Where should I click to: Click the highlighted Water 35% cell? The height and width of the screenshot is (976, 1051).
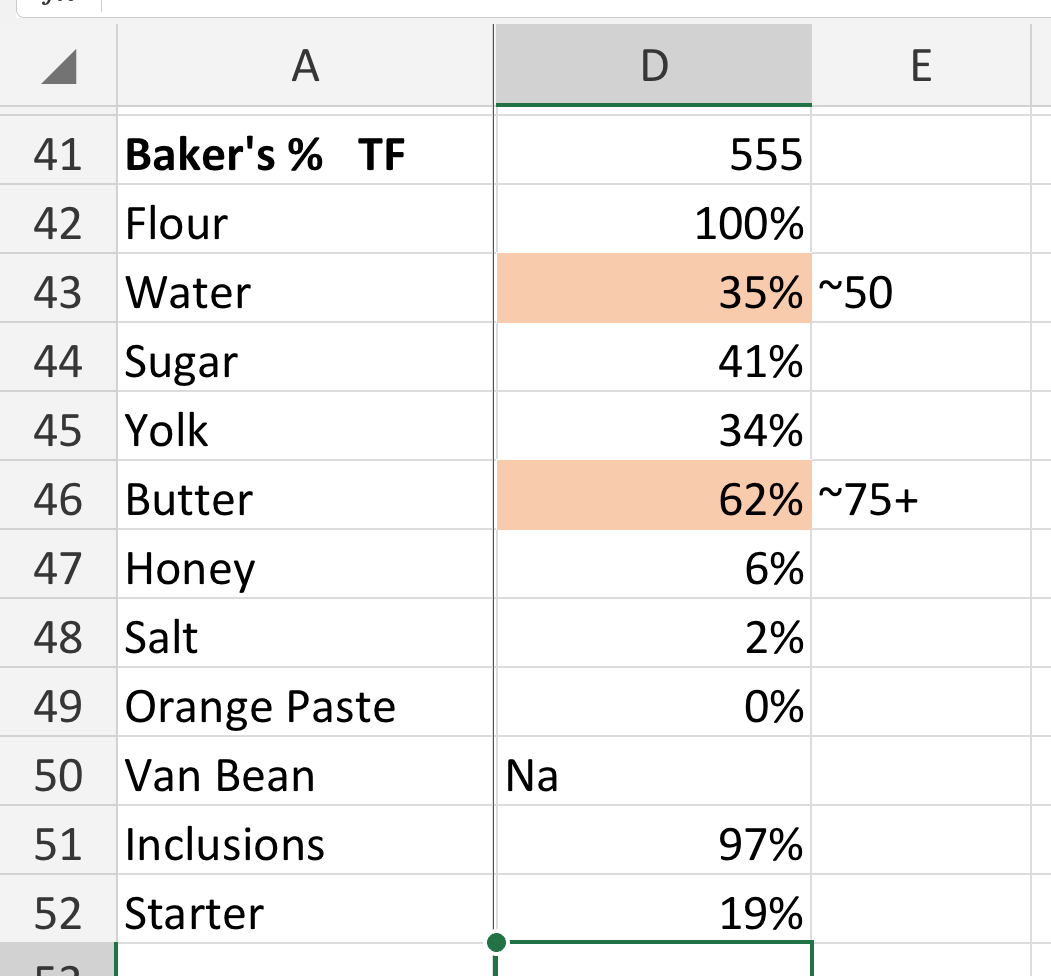(654, 292)
